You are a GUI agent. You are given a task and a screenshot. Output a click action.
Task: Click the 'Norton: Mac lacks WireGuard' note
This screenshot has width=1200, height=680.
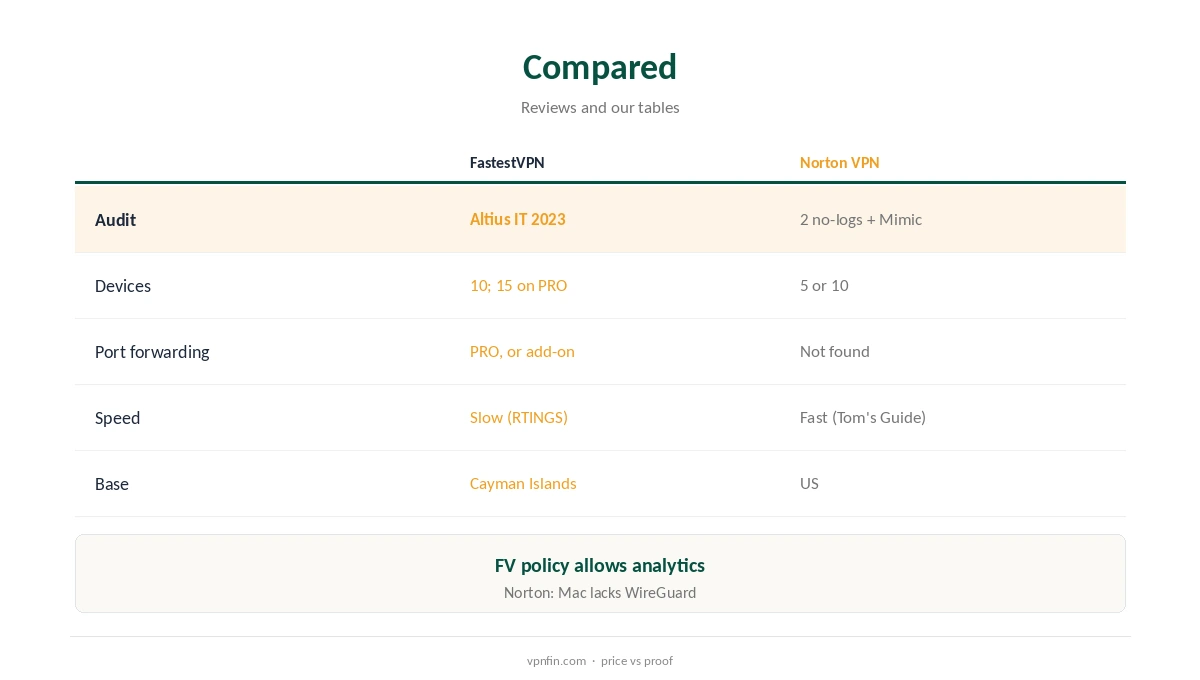click(600, 592)
